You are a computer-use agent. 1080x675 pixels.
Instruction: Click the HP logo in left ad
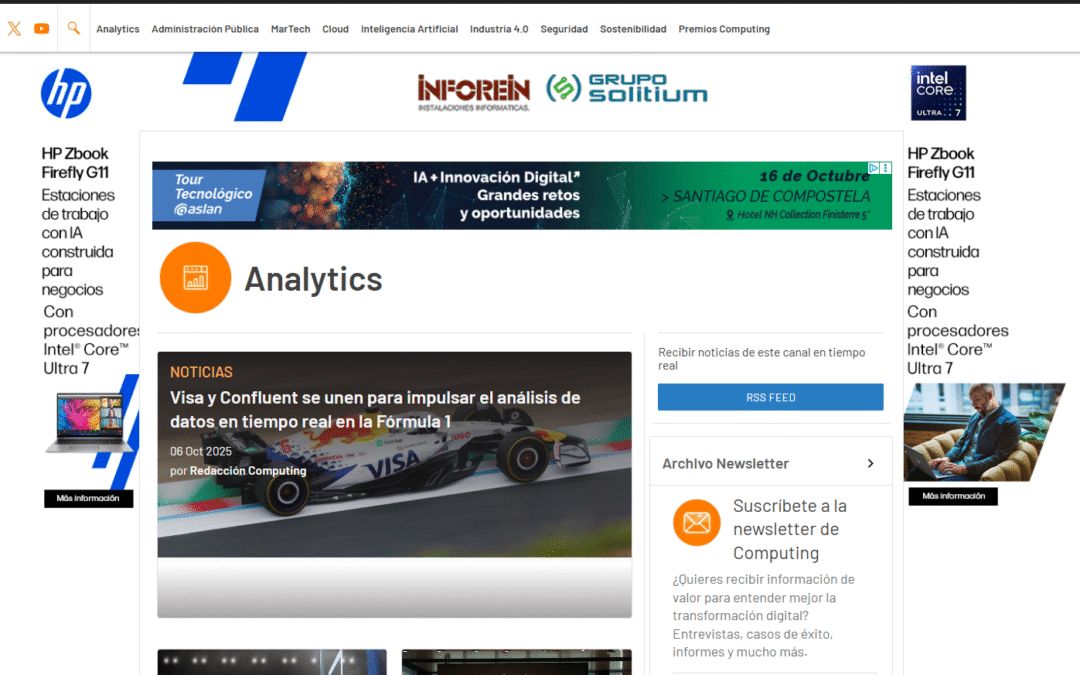[66, 94]
